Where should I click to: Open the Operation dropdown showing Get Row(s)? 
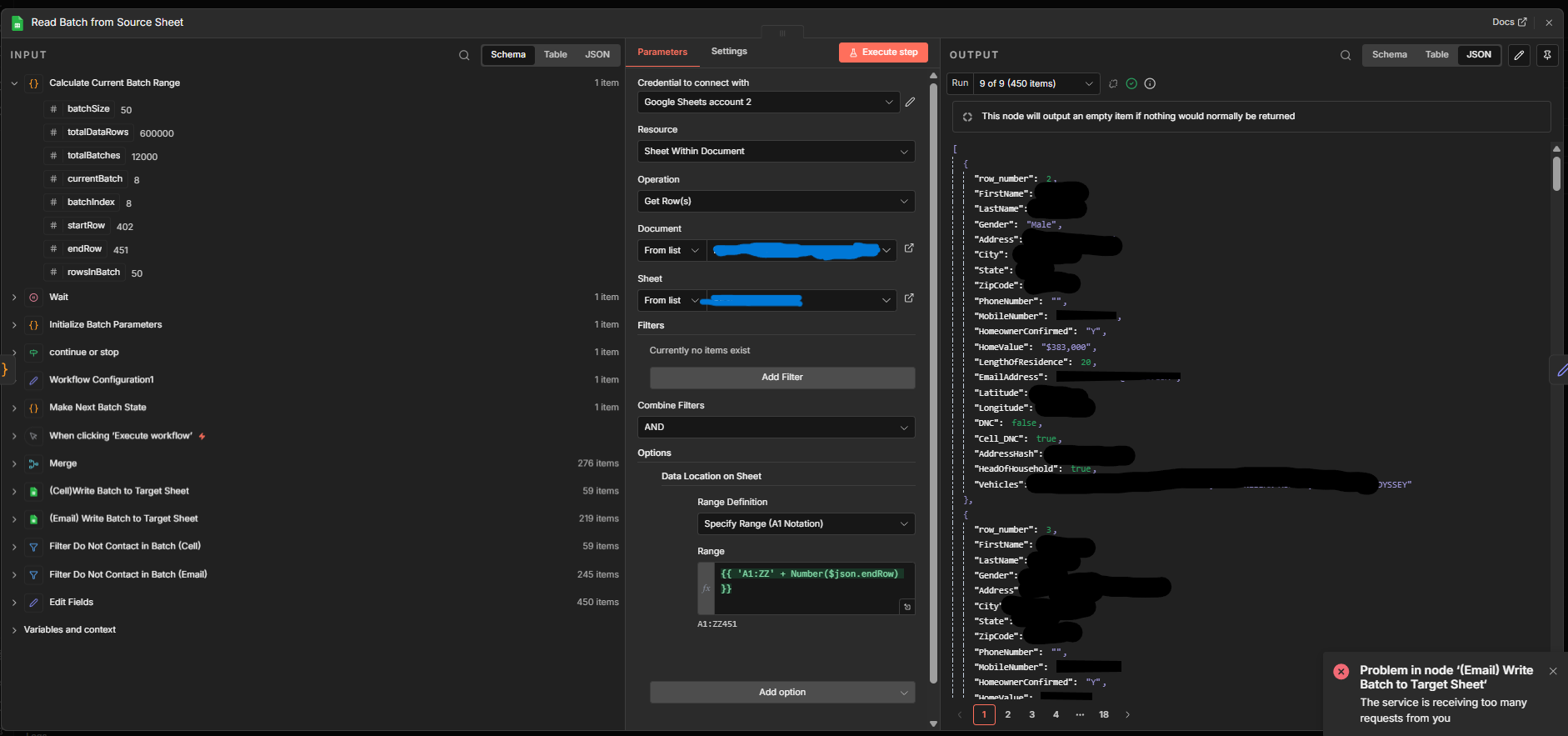[x=776, y=201]
